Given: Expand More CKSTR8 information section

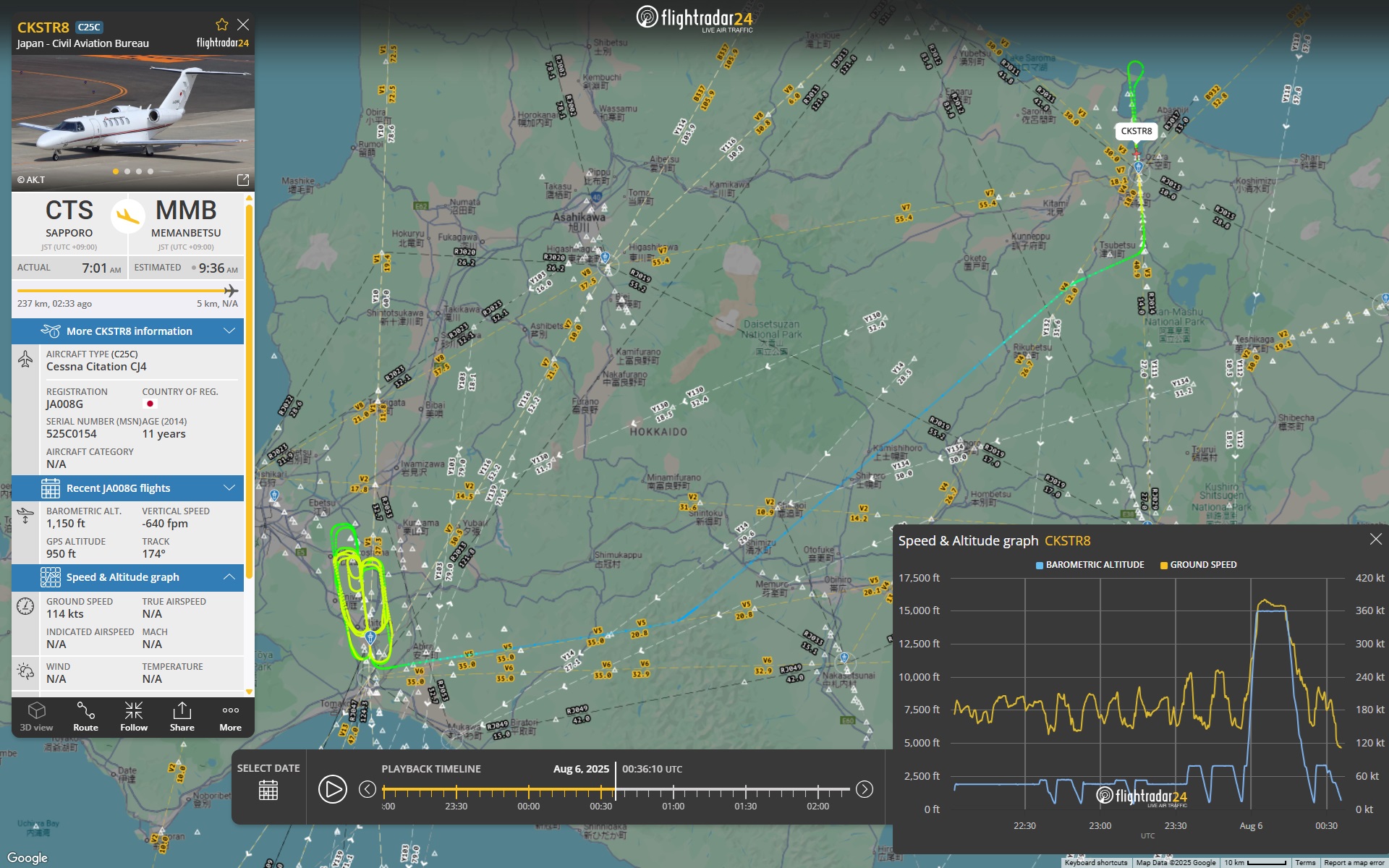Looking at the screenshot, I should (127, 331).
